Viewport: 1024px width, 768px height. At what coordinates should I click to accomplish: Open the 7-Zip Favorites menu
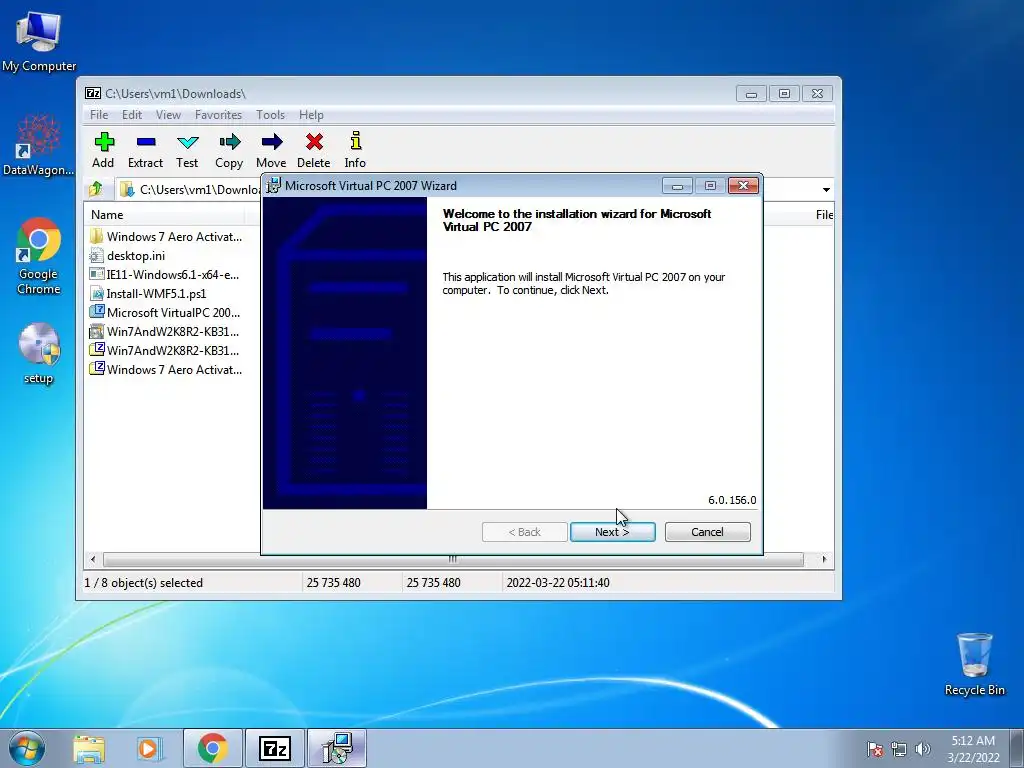click(x=219, y=115)
